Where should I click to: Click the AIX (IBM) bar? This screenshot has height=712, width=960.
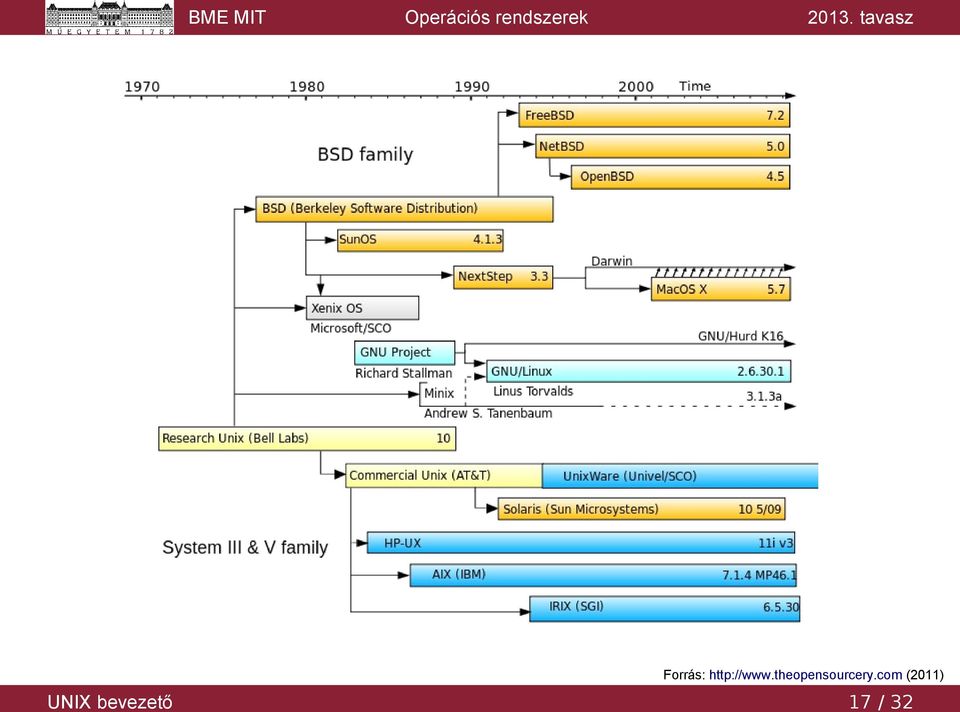click(603, 575)
